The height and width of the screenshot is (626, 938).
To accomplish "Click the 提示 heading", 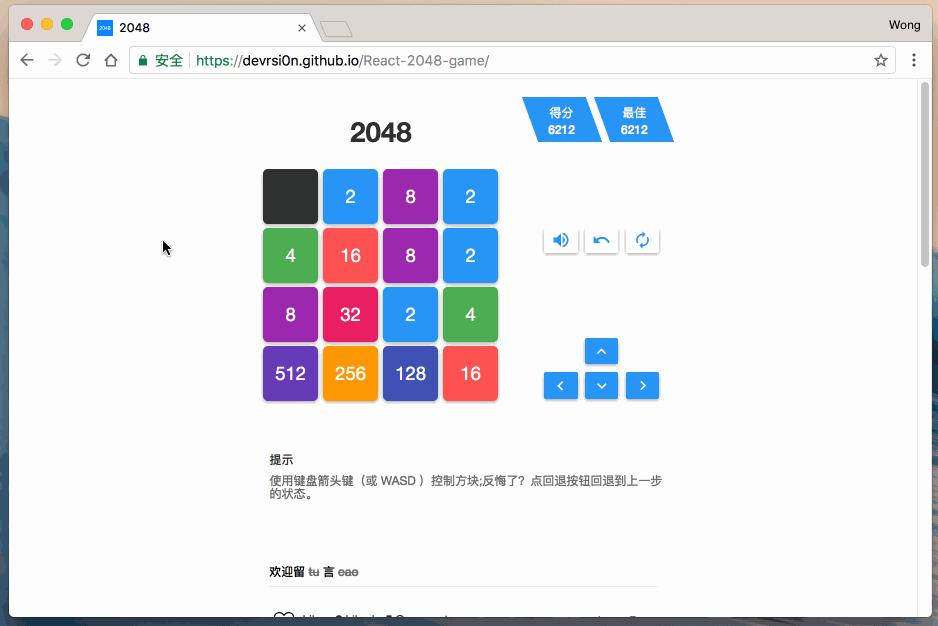I will [x=281, y=460].
